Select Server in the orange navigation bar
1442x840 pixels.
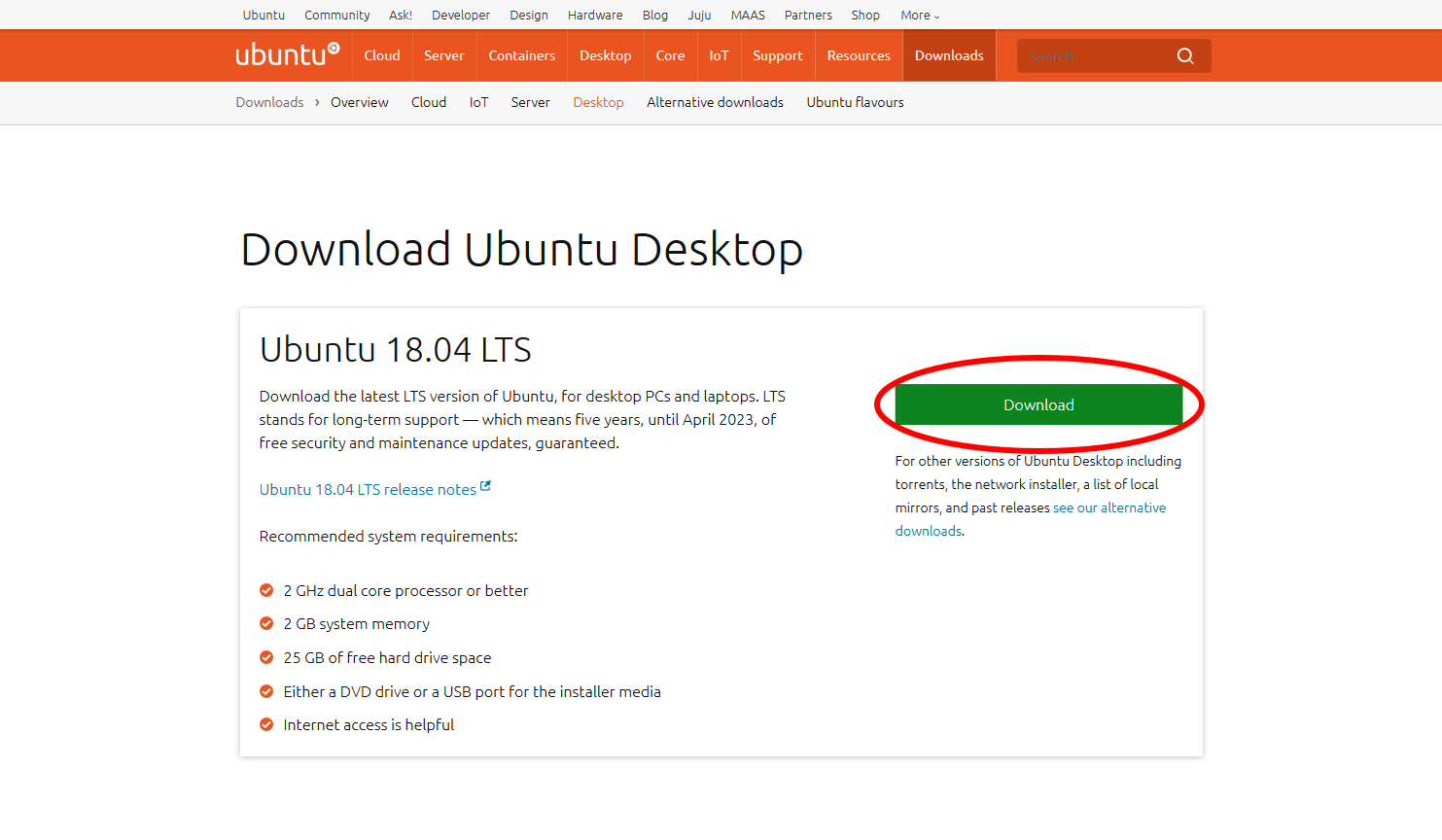444,55
